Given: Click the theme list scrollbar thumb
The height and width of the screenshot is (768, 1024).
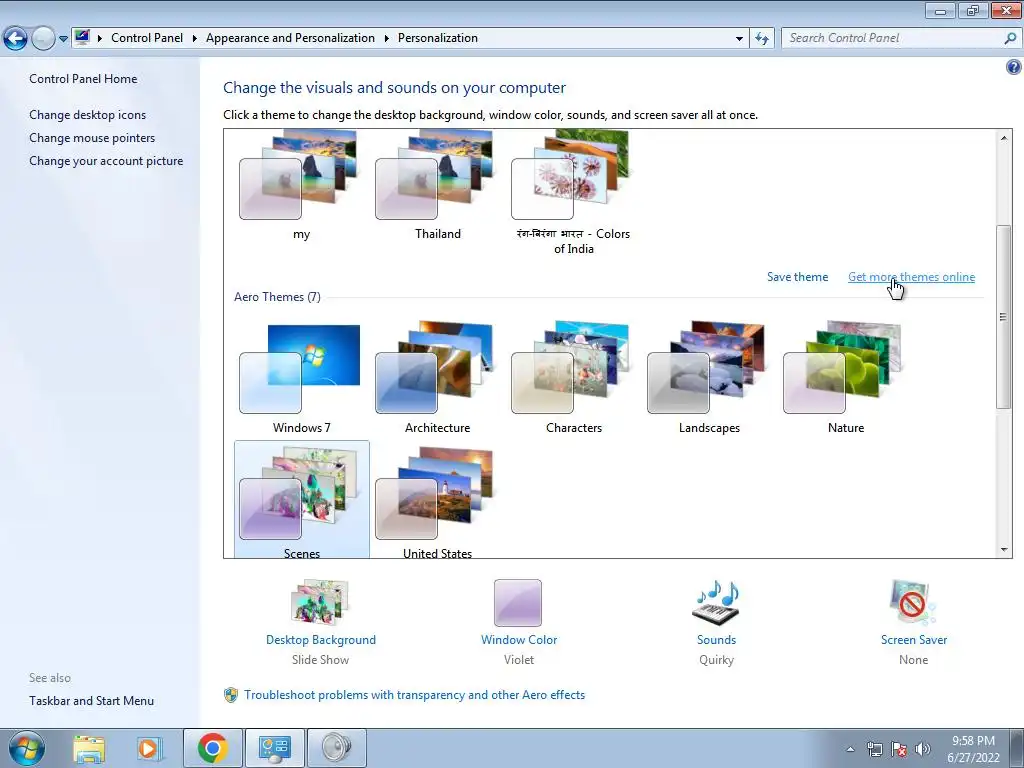Looking at the screenshot, I should point(1004,317).
